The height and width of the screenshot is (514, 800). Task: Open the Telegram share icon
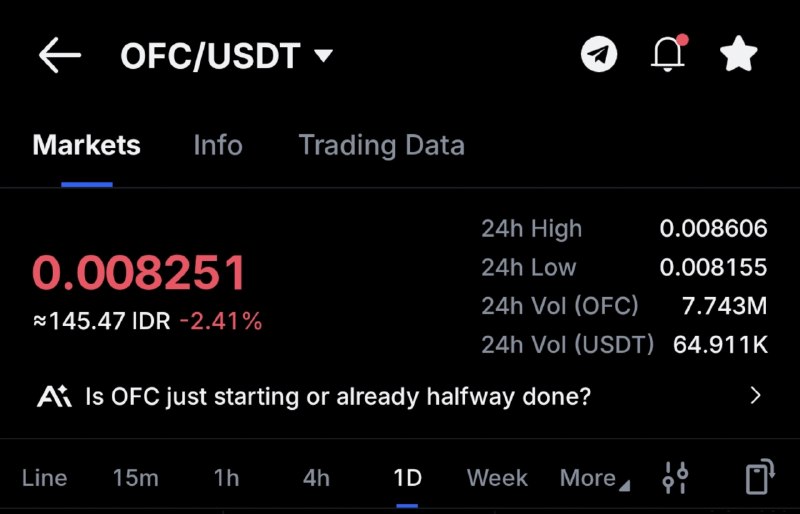pyautogui.click(x=599, y=54)
